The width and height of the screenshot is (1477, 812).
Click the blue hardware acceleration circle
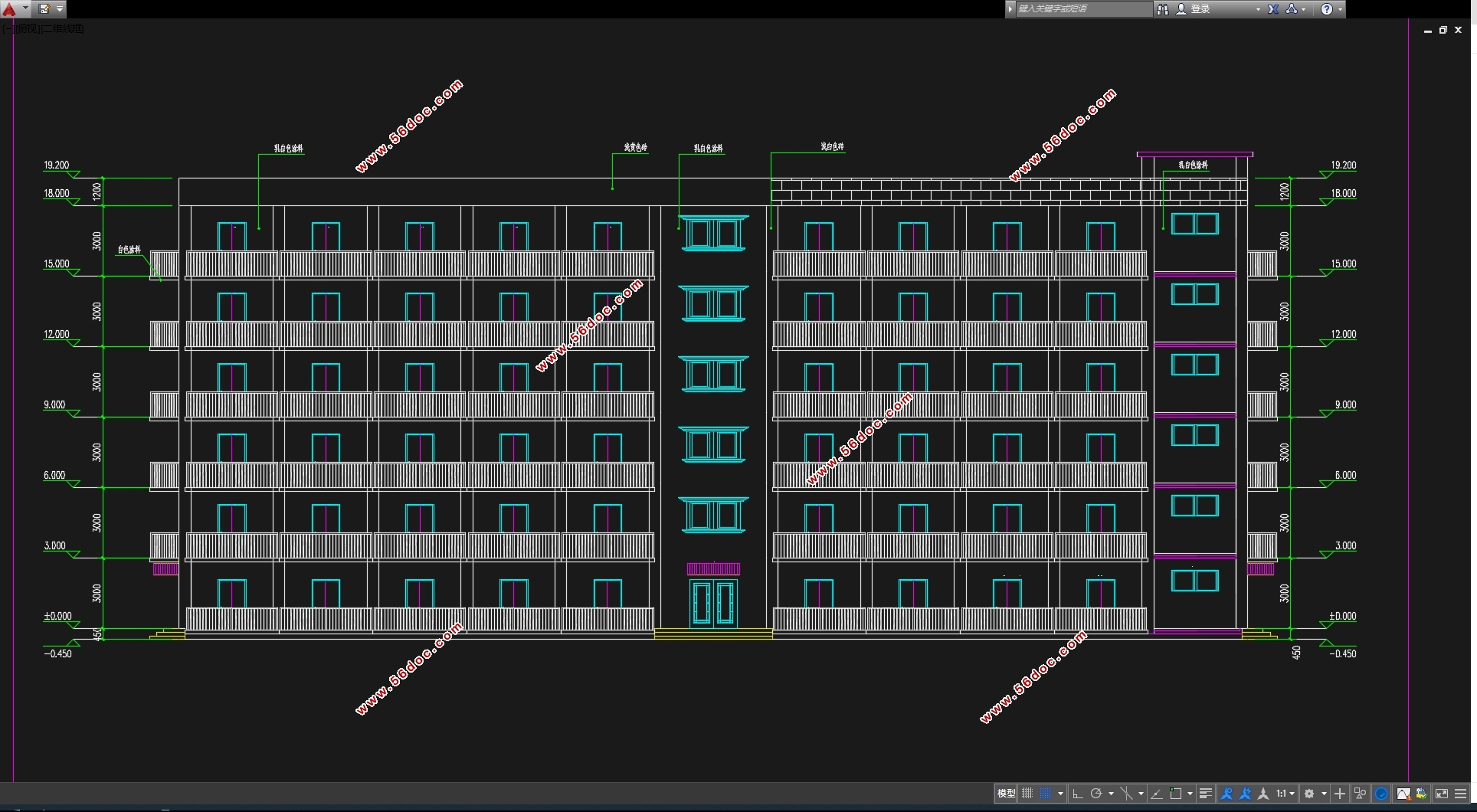coord(1381,794)
